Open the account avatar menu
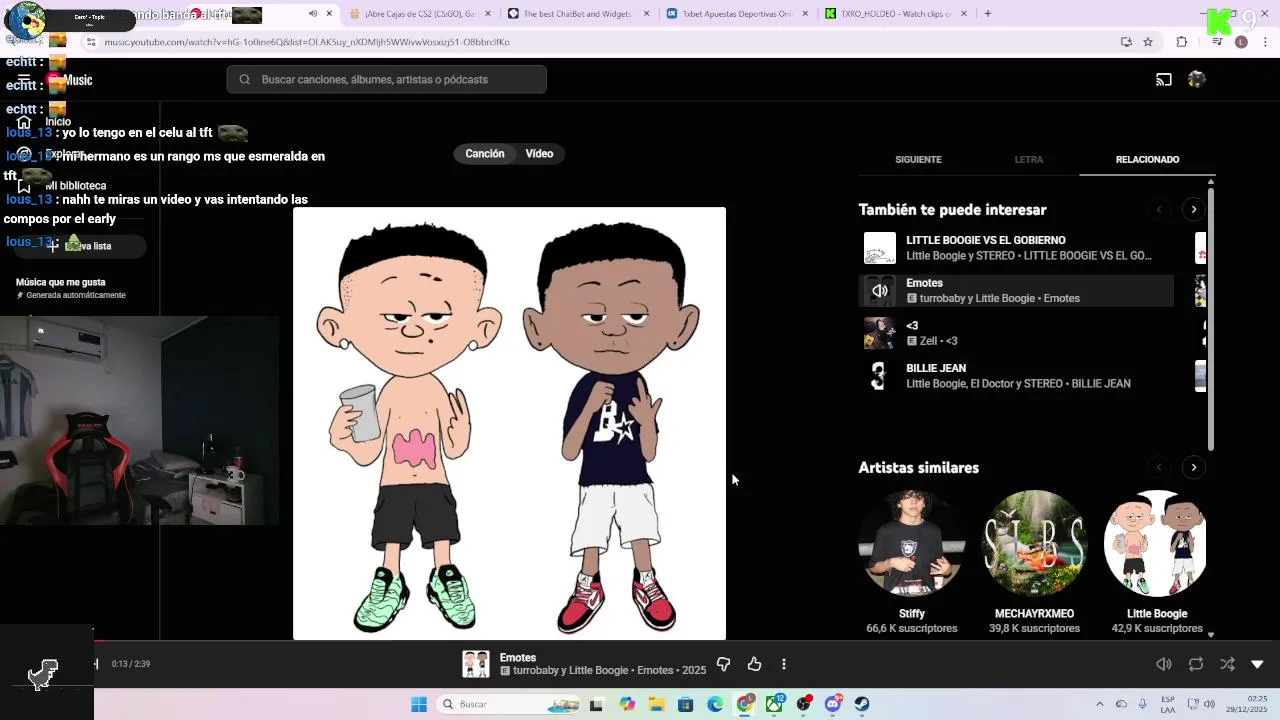This screenshot has height=720, width=1280. [x=1196, y=80]
